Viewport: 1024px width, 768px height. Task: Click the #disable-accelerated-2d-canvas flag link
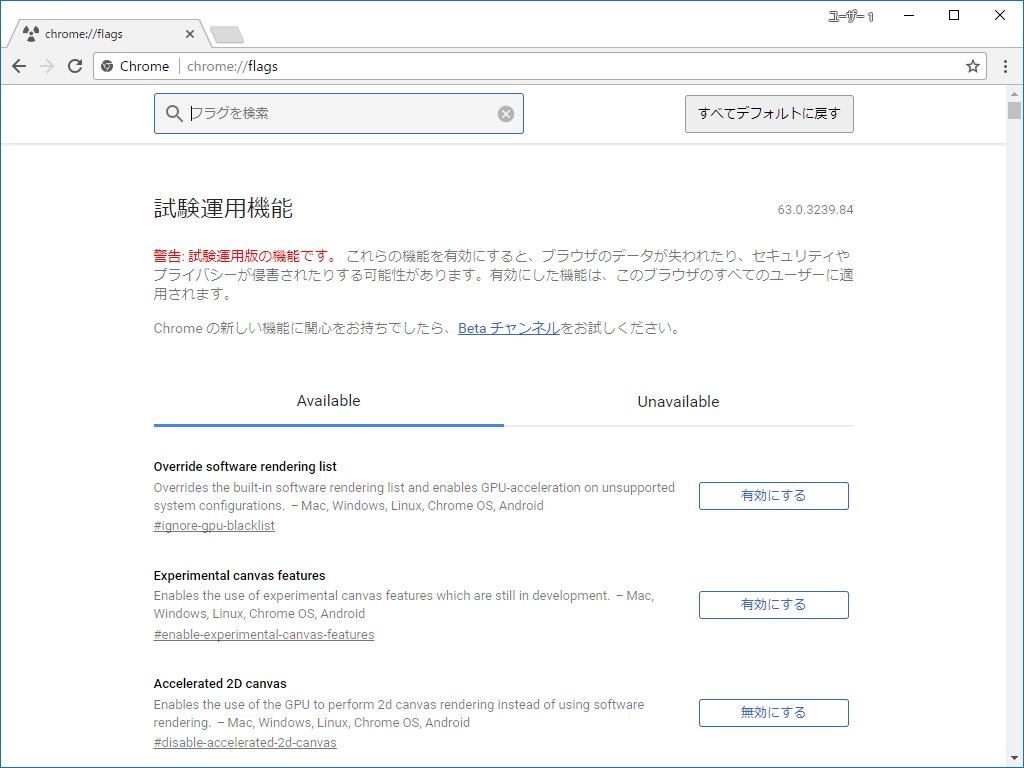(x=245, y=742)
